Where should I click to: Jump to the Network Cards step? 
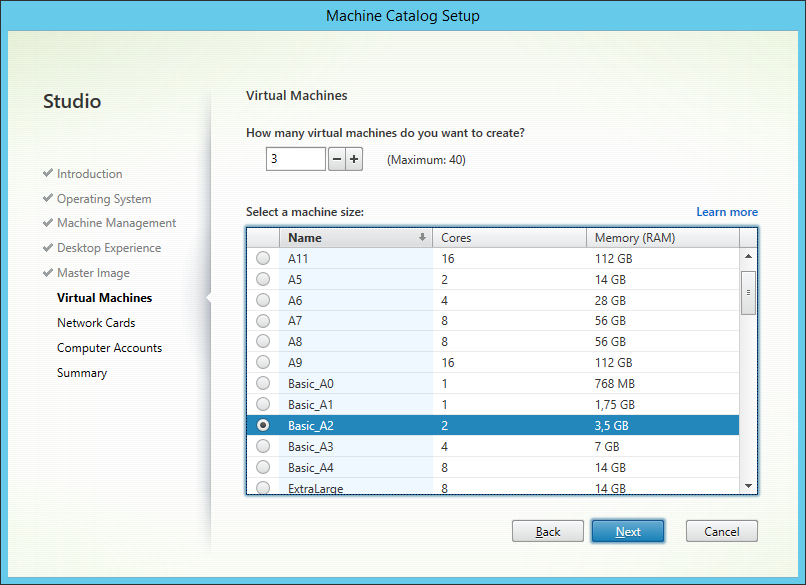(x=96, y=323)
